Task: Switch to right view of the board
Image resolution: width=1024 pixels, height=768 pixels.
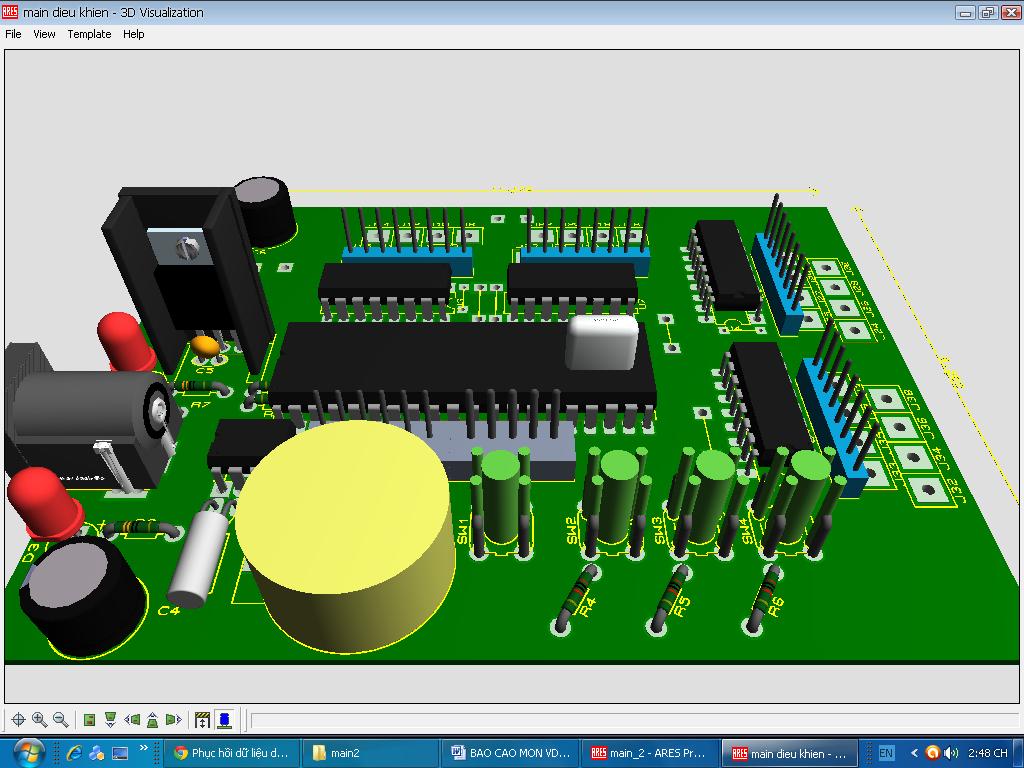Action: [x=173, y=720]
